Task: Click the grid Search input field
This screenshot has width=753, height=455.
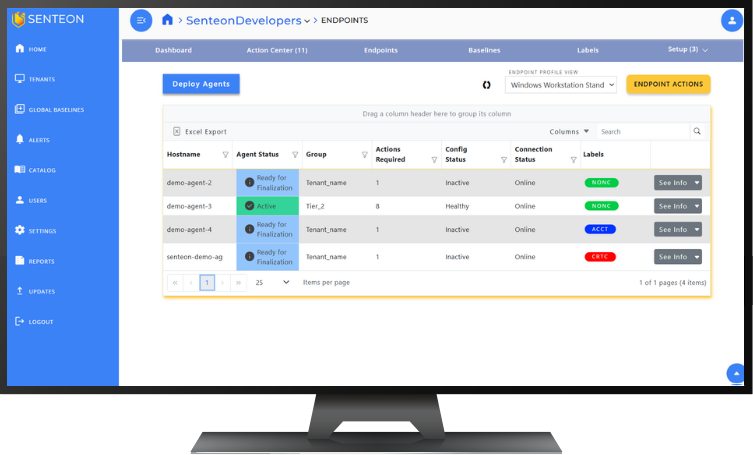Action: point(642,131)
